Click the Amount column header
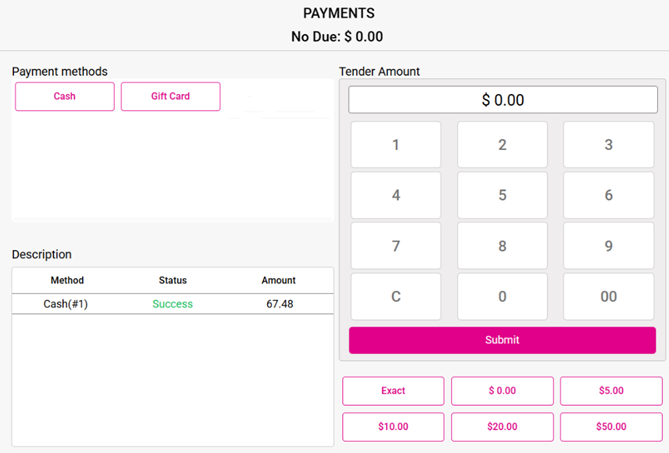This screenshot has width=669, height=453. coord(279,280)
